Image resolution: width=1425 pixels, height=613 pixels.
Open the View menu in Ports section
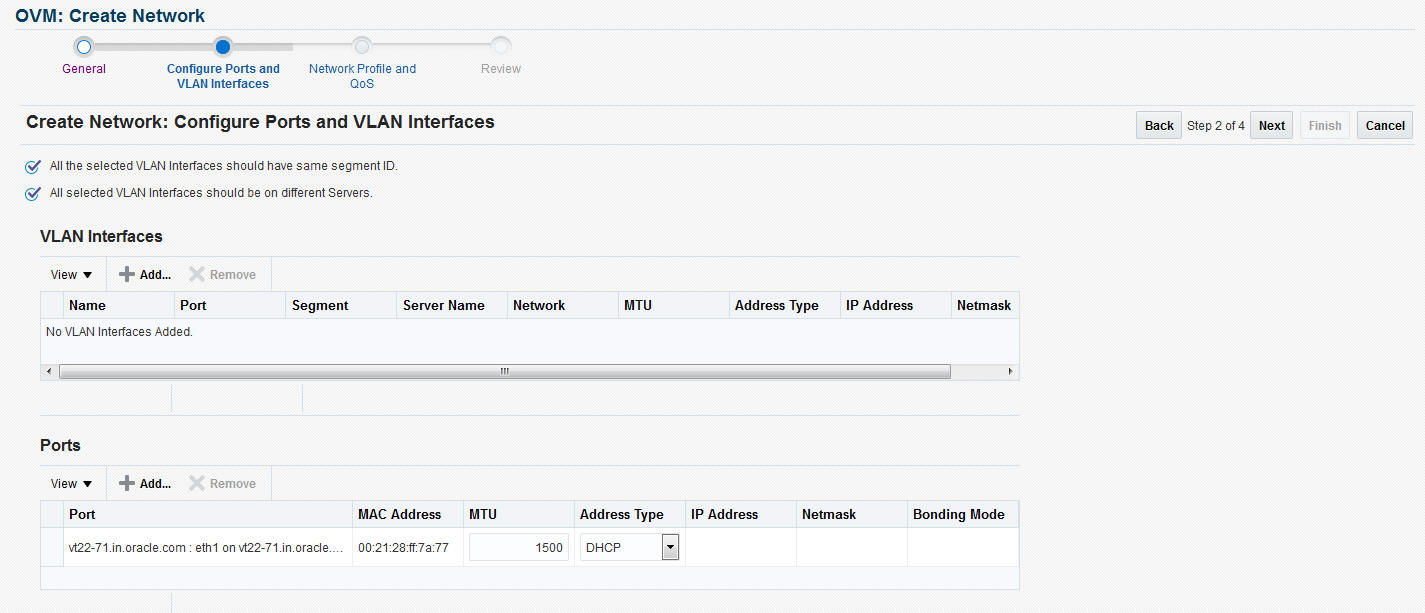tap(72, 484)
